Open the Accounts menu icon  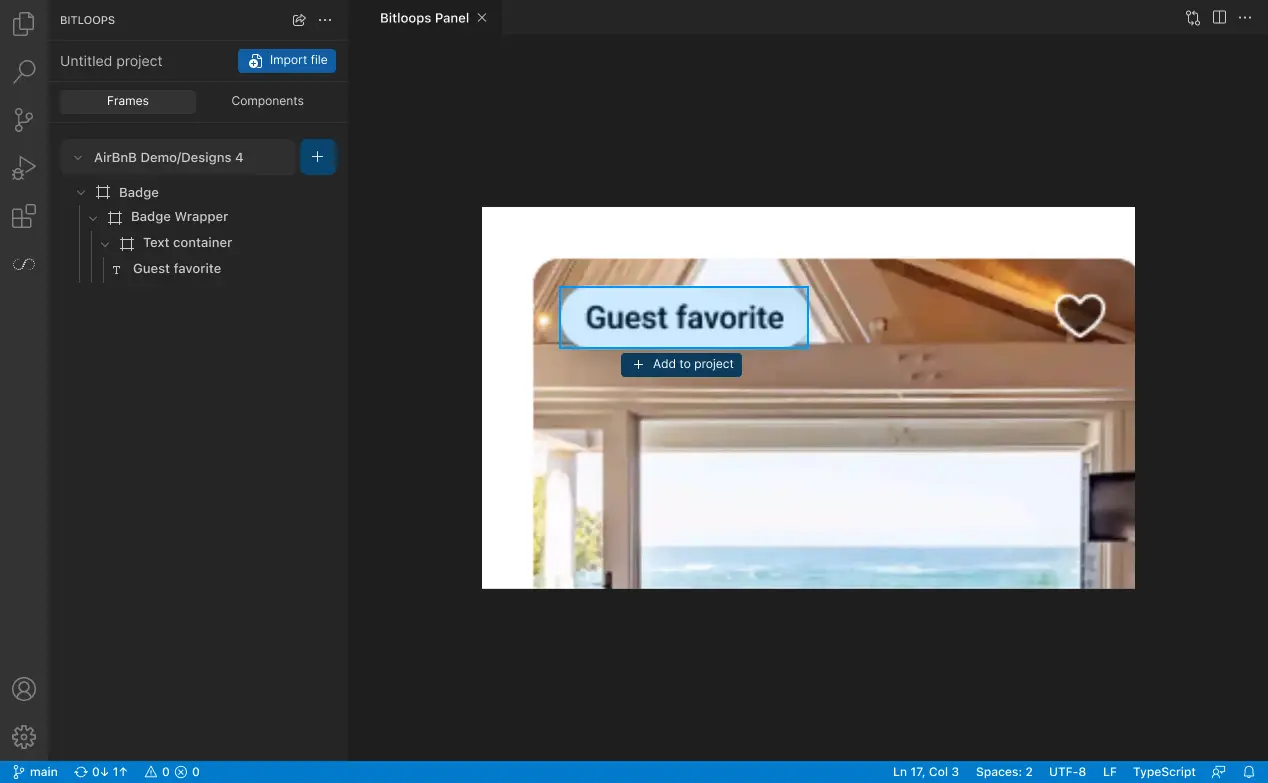tap(24, 690)
